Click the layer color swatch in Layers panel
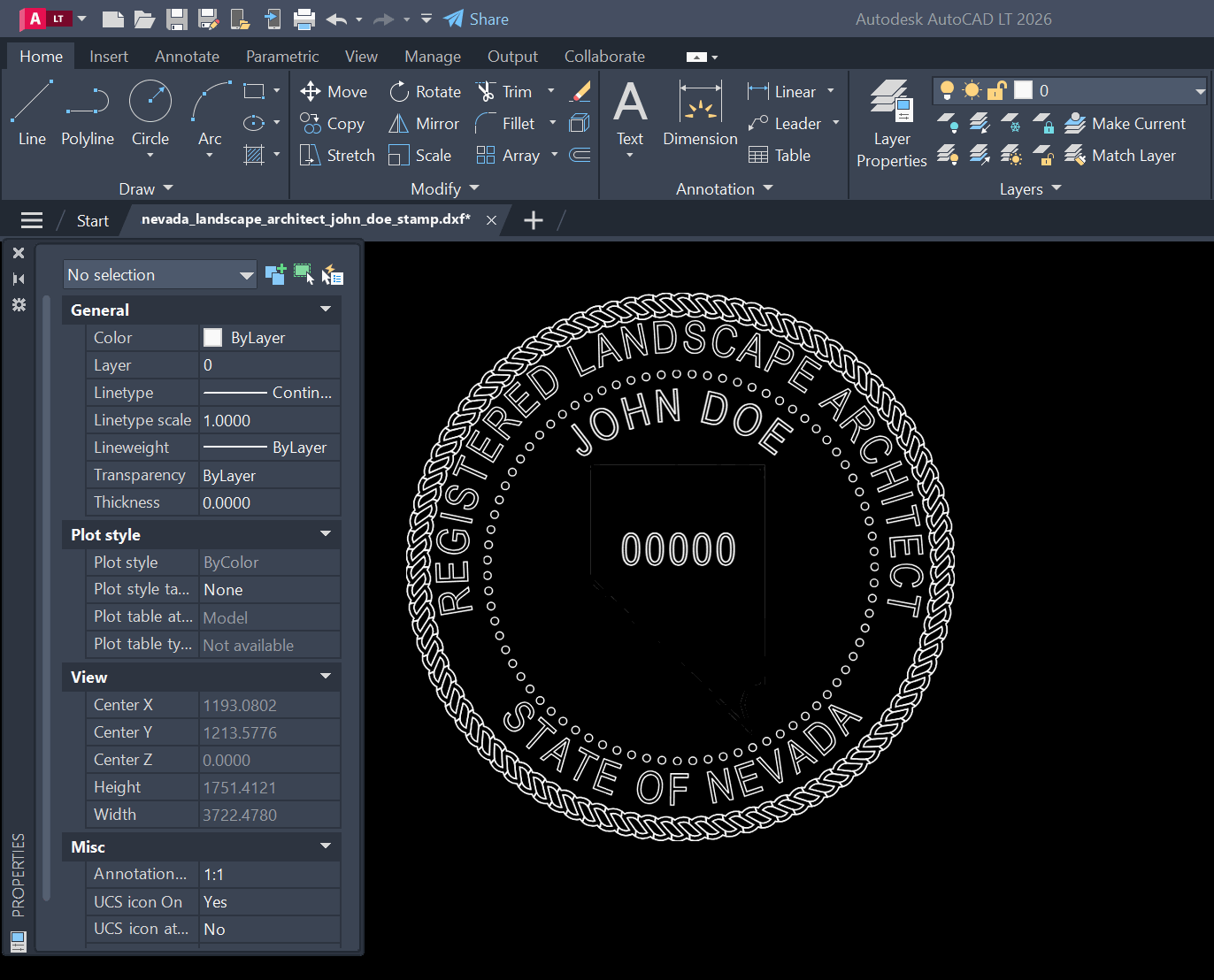Screen dimensions: 1214x980 pyautogui.click(x=1023, y=90)
